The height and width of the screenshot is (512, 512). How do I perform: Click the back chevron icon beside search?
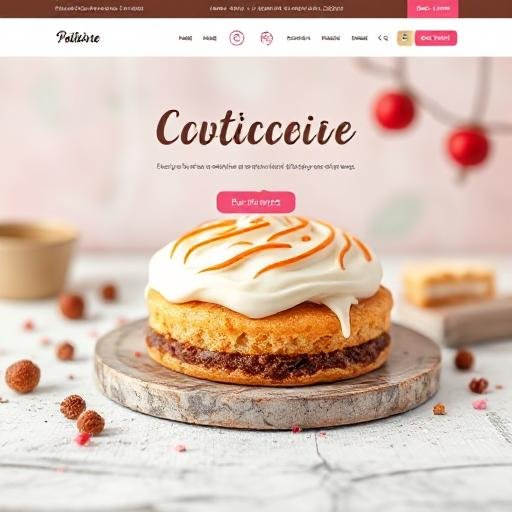[x=379, y=38]
